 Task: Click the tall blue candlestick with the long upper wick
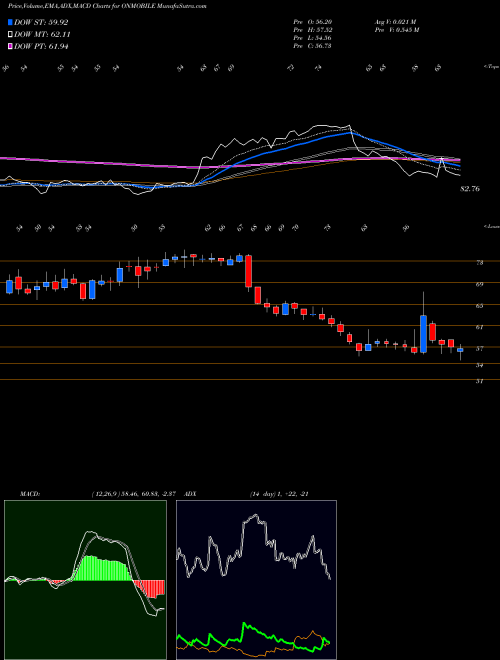[x=423, y=333]
